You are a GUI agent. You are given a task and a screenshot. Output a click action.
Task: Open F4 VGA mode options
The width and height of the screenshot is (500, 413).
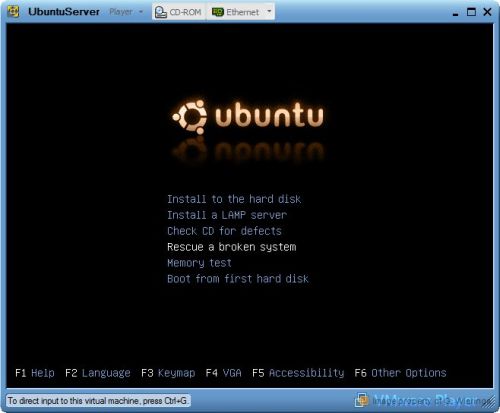pos(223,373)
